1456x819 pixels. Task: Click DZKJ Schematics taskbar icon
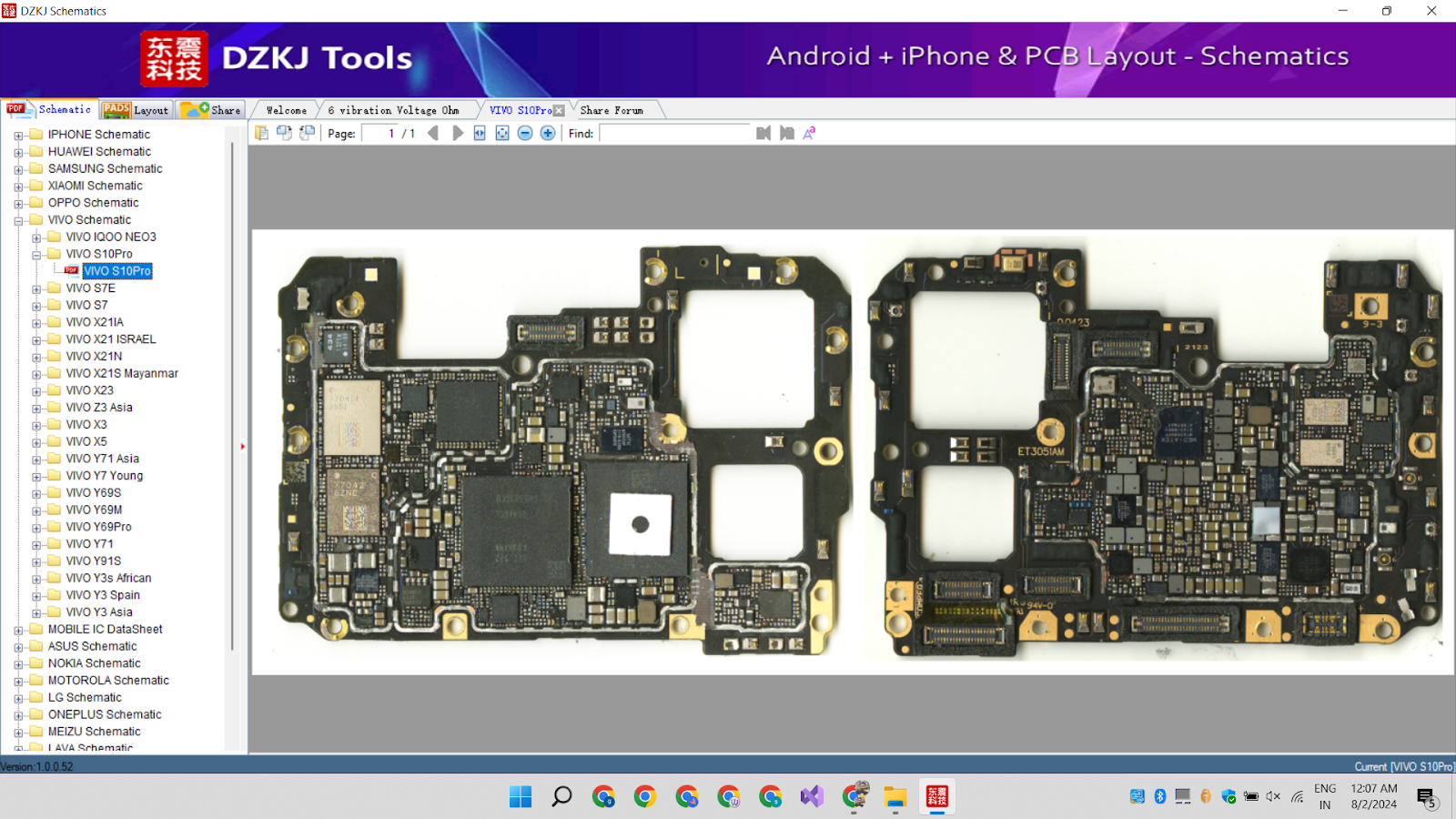click(937, 797)
